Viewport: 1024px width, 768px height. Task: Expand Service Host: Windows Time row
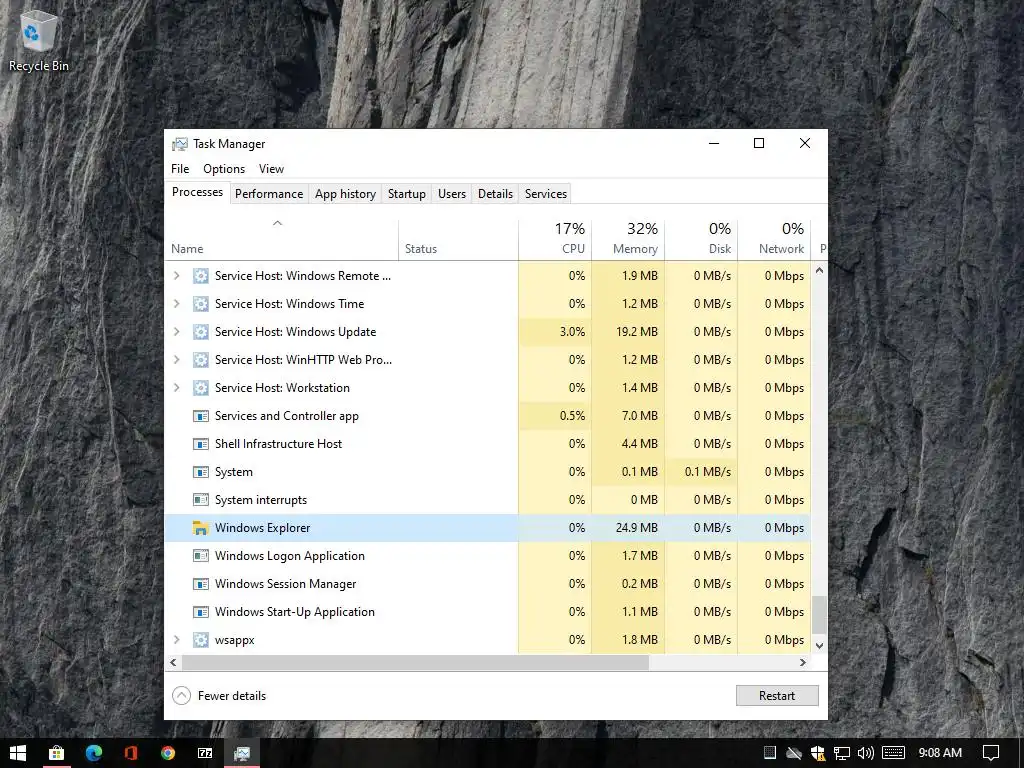(176, 304)
